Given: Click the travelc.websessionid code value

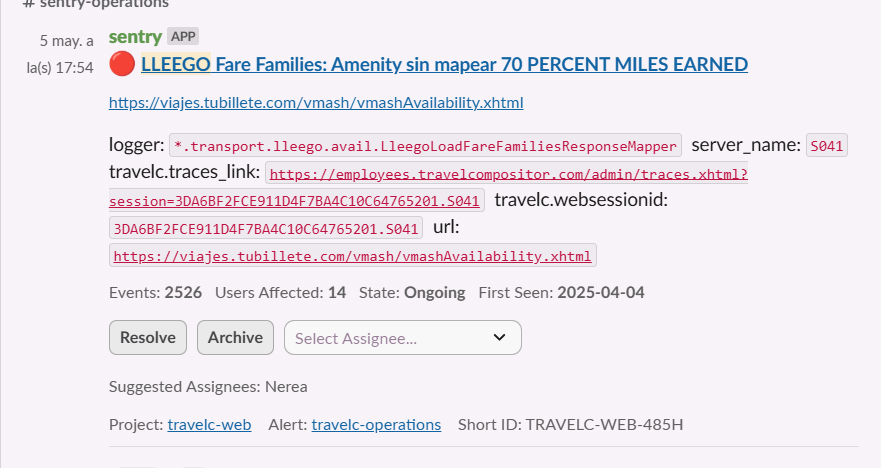Looking at the screenshot, I should [266, 228].
